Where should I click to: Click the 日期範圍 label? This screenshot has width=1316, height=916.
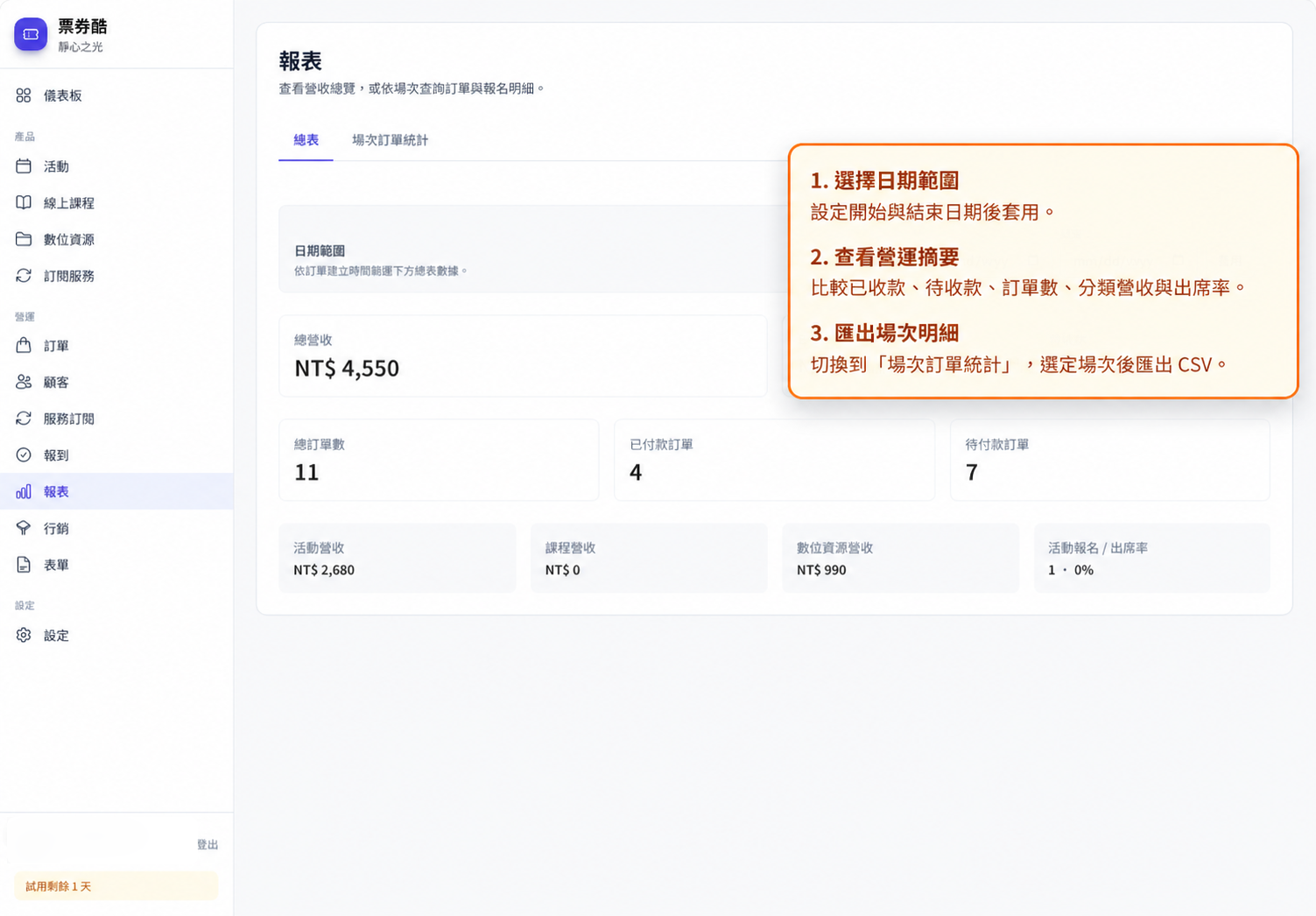(x=320, y=250)
